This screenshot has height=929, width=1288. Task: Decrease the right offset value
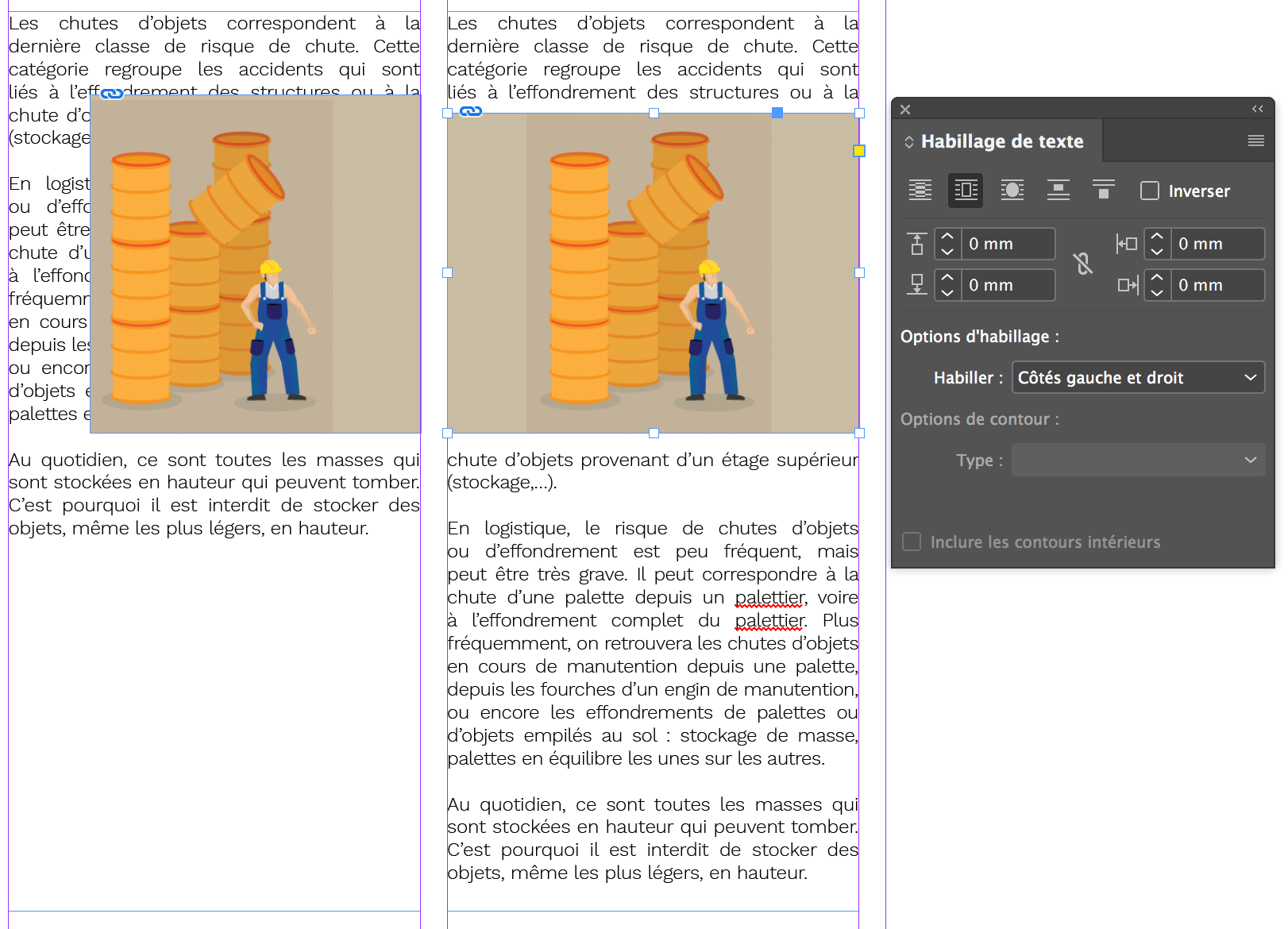[x=1157, y=292]
